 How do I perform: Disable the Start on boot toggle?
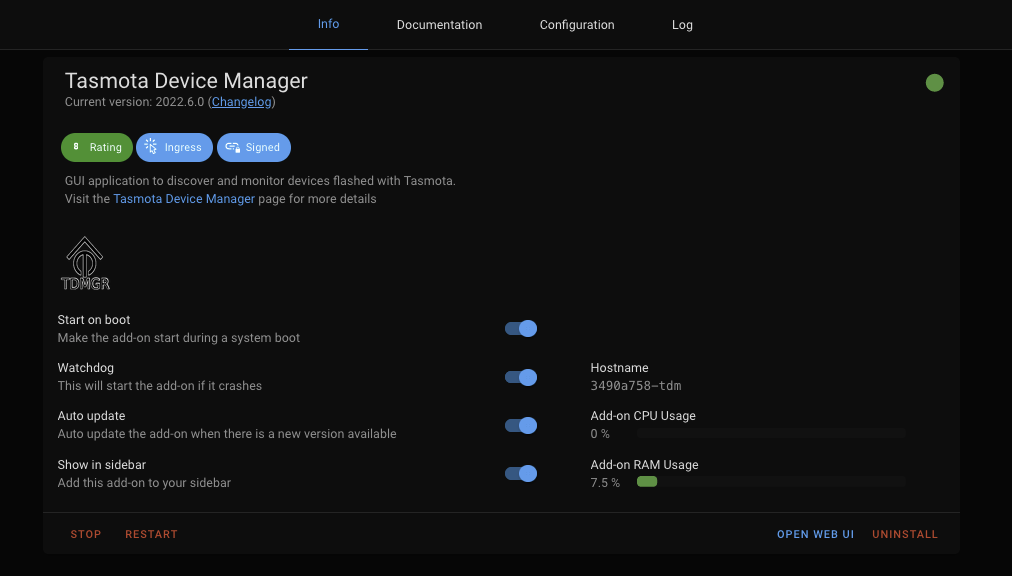pyautogui.click(x=520, y=328)
